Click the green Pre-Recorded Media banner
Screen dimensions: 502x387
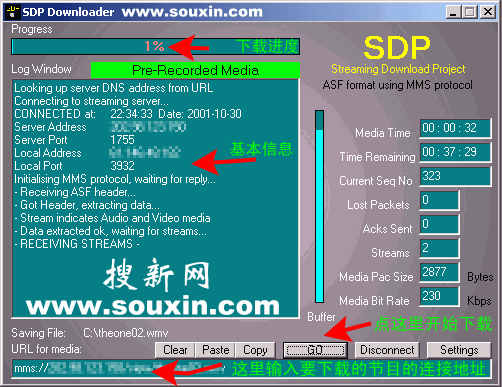(195, 70)
